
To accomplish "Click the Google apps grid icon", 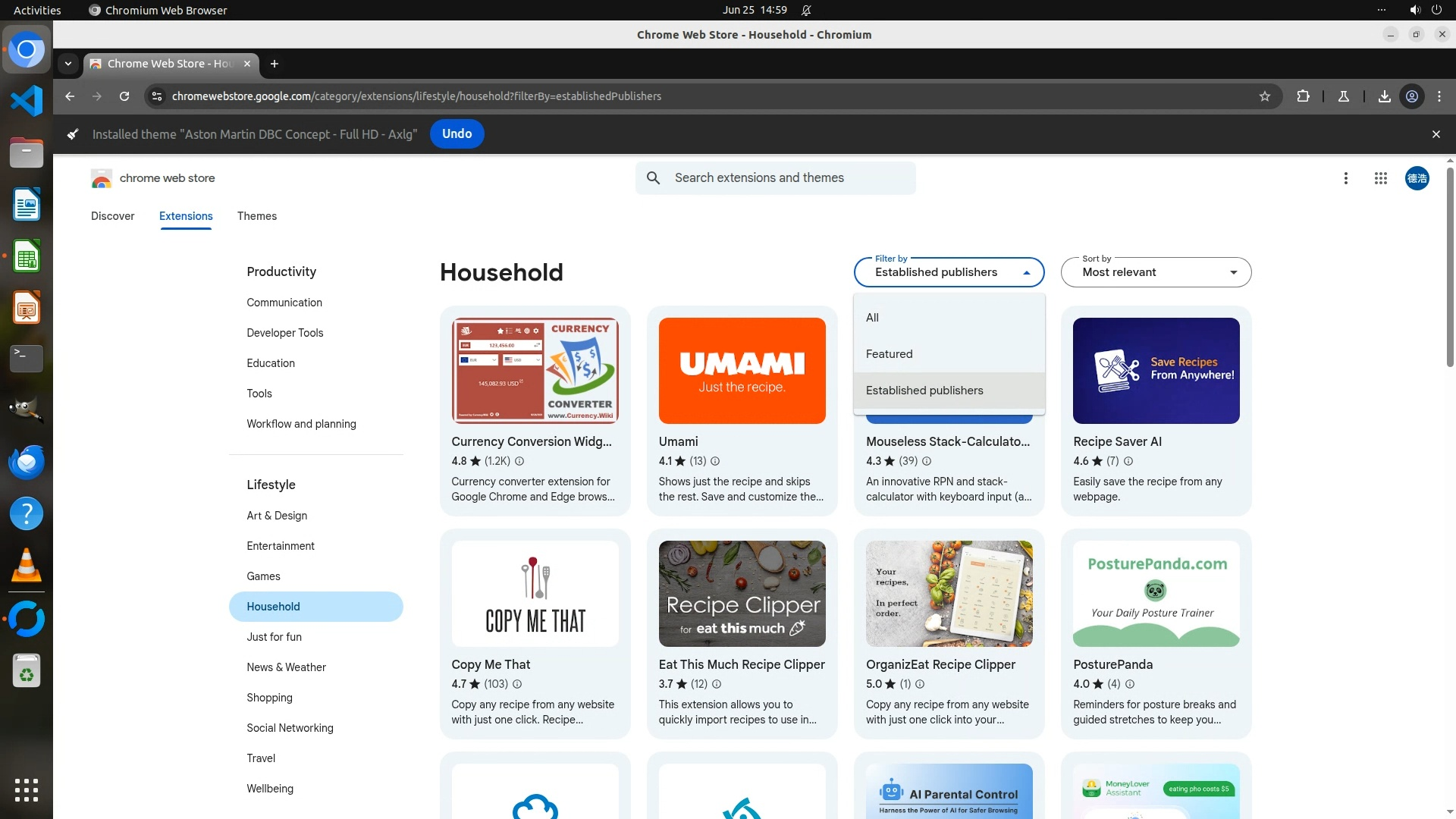I will 1380,178.
